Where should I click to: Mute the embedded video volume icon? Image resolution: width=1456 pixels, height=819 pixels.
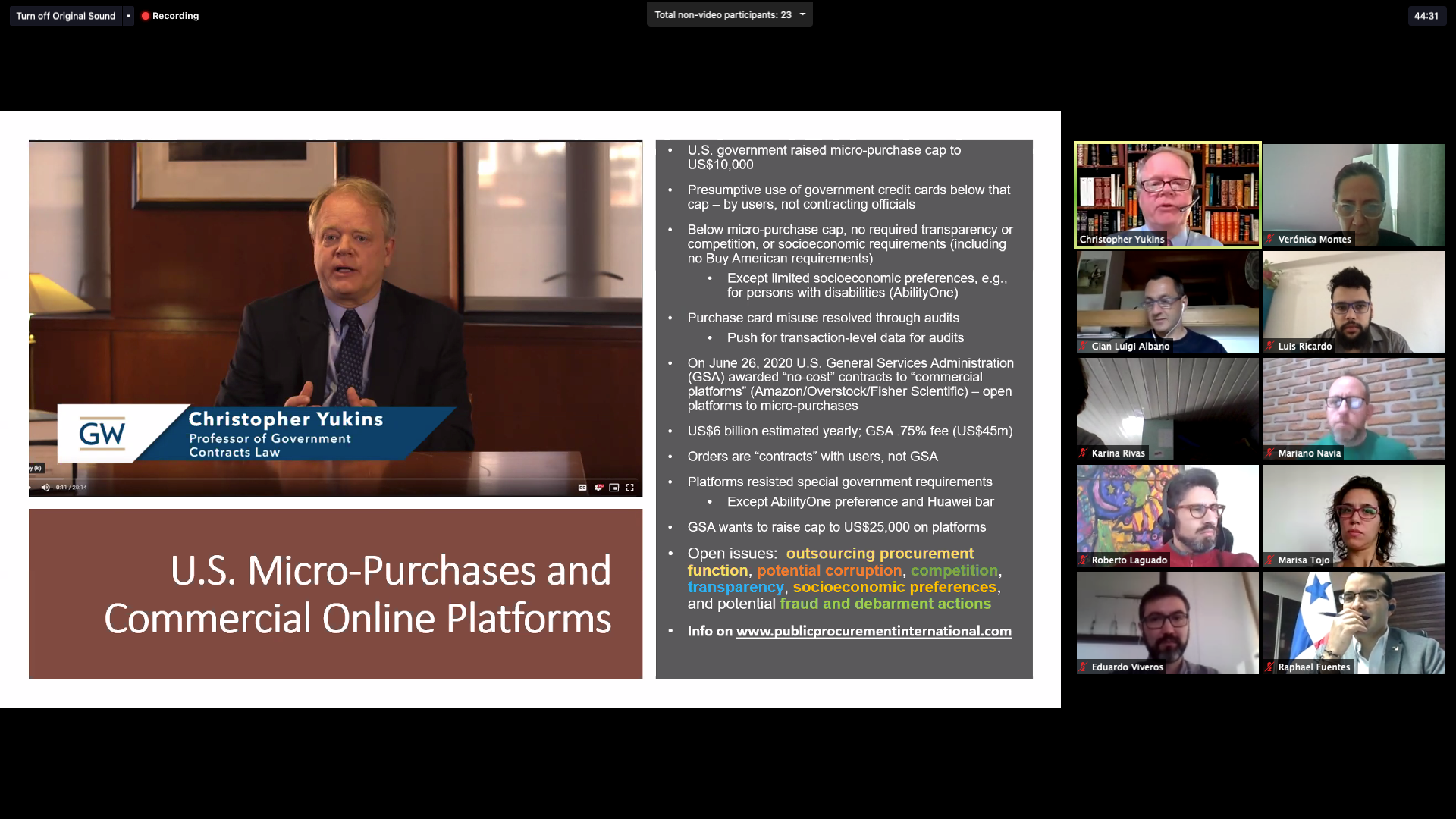coord(45,488)
